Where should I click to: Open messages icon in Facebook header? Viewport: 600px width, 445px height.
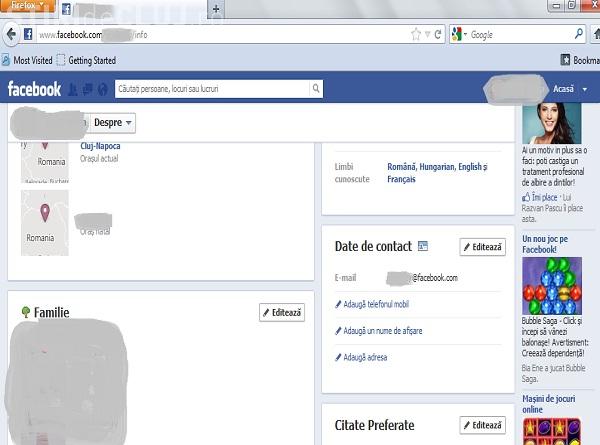[x=88, y=89]
